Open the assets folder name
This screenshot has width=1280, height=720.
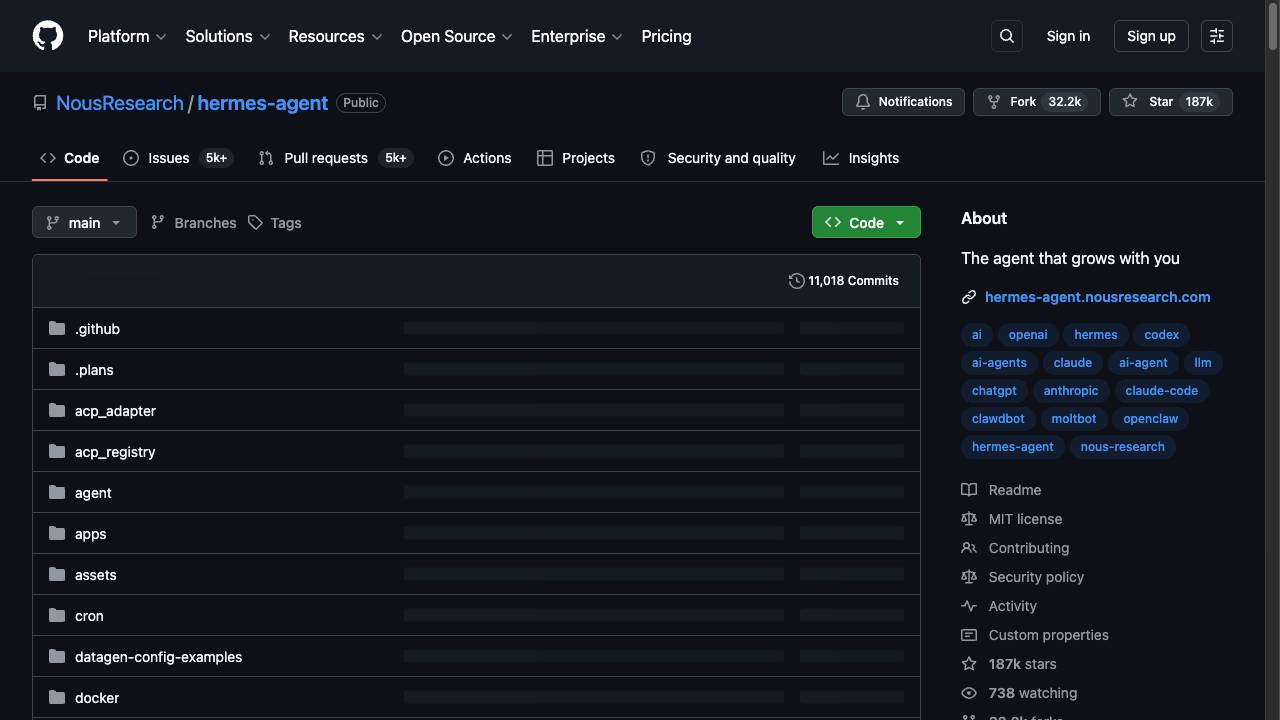(95, 575)
